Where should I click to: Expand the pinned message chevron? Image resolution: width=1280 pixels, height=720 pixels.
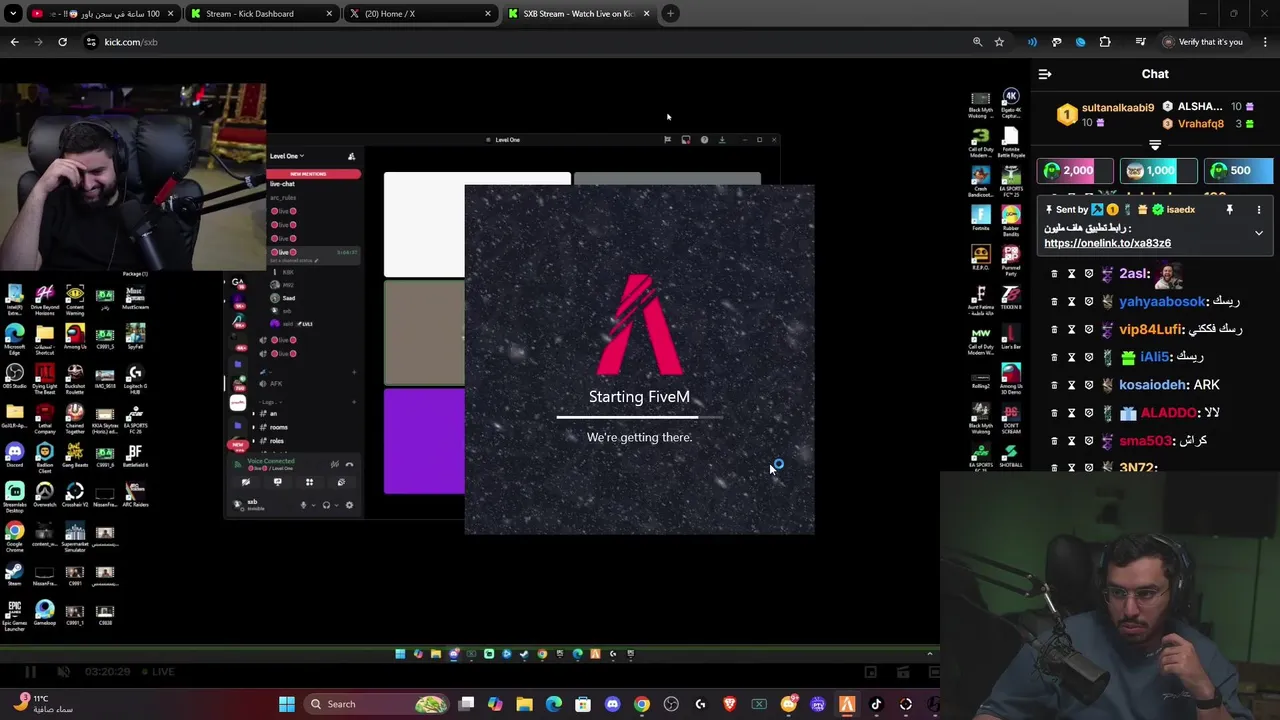[1259, 233]
